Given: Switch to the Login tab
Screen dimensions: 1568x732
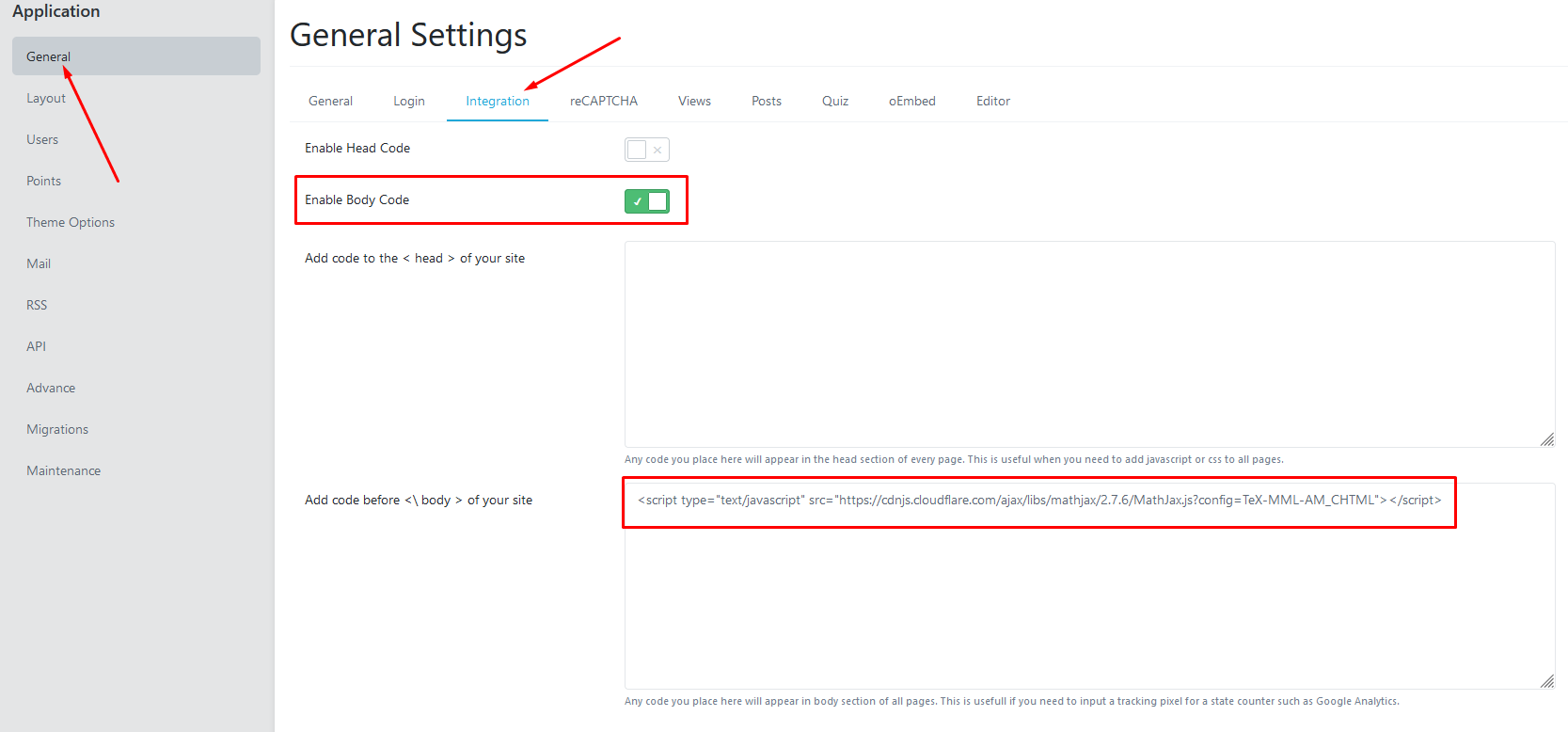Looking at the screenshot, I should pyautogui.click(x=409, y=101).
